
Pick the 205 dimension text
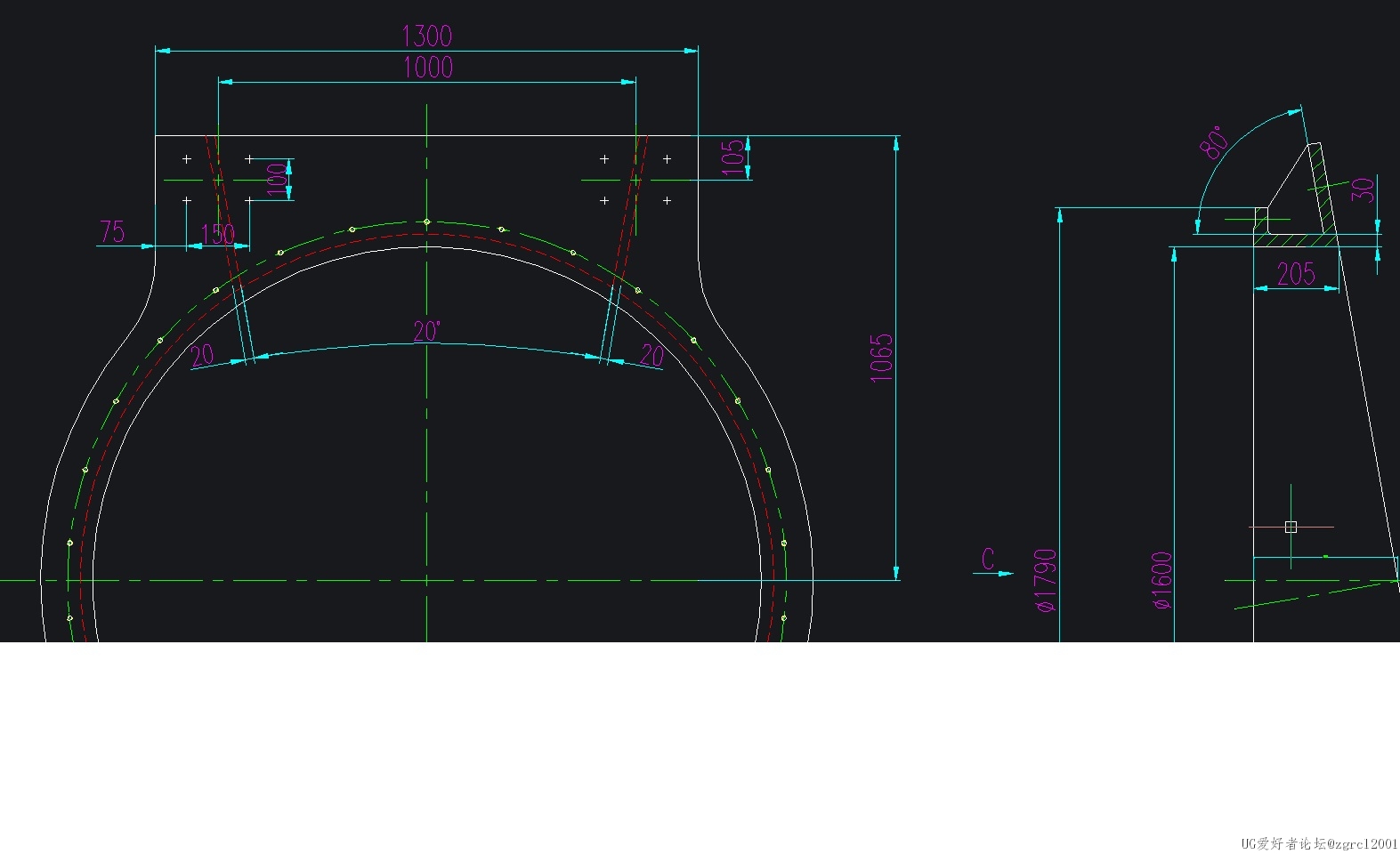click(x=1296, y=274)
